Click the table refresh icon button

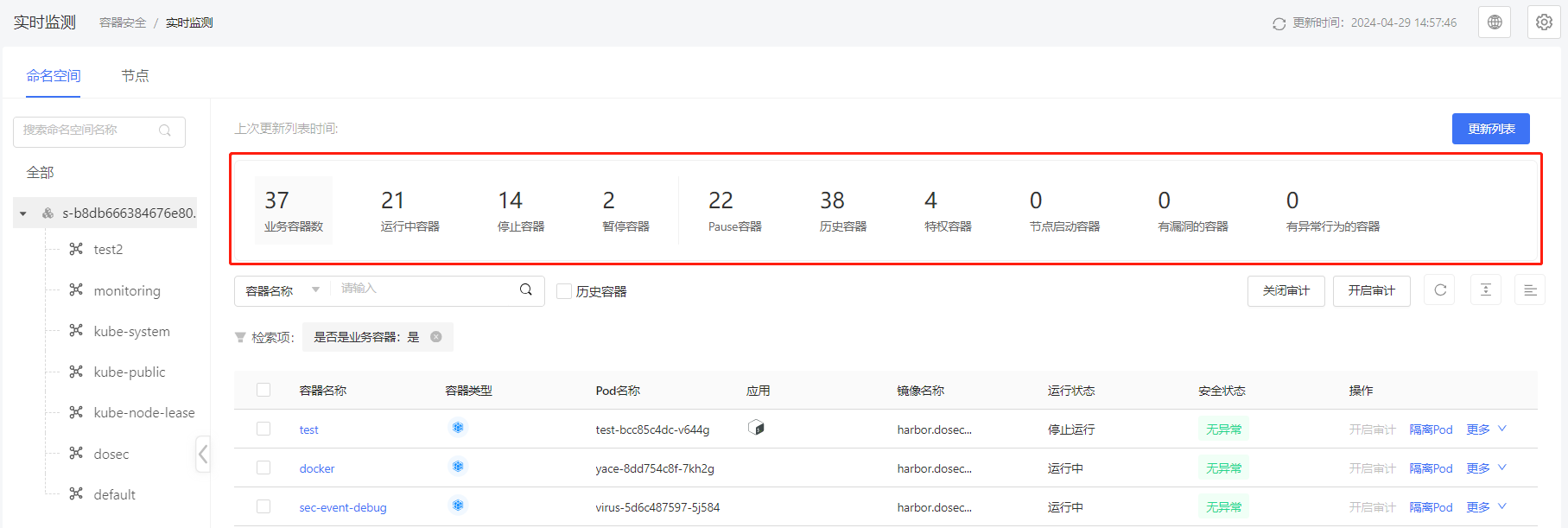(1440, 290)
